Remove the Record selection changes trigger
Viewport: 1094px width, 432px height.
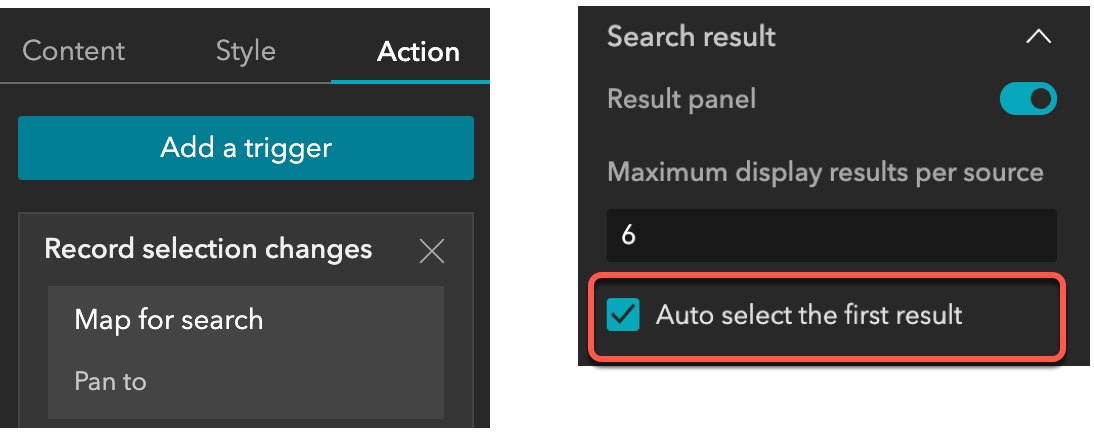click(x=432, y=251)
